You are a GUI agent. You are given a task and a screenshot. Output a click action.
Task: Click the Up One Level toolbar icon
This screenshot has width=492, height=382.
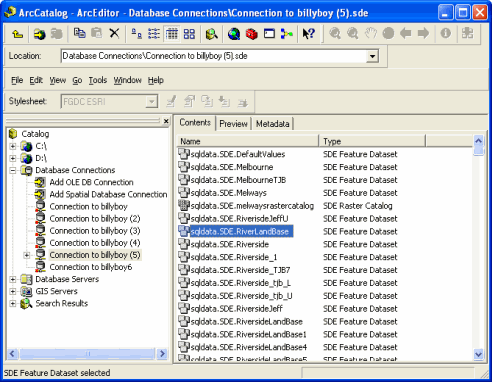17,34
